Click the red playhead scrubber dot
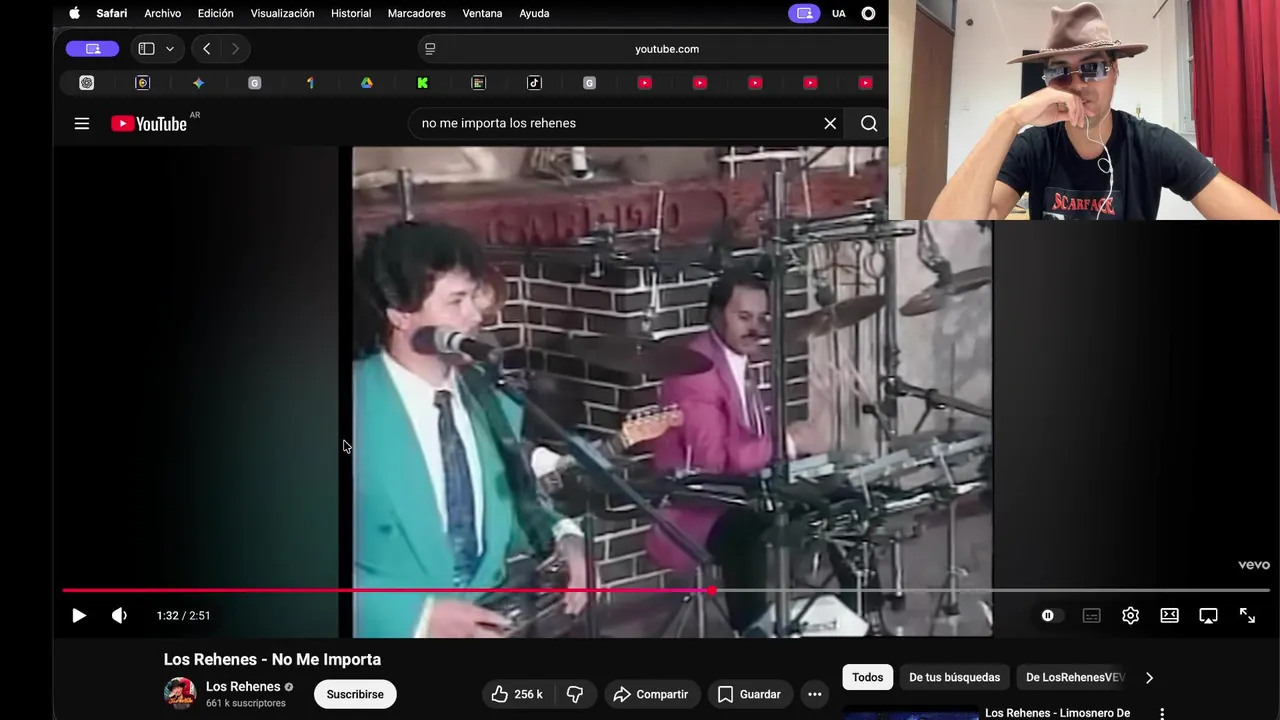 click(x=711, y=591)
